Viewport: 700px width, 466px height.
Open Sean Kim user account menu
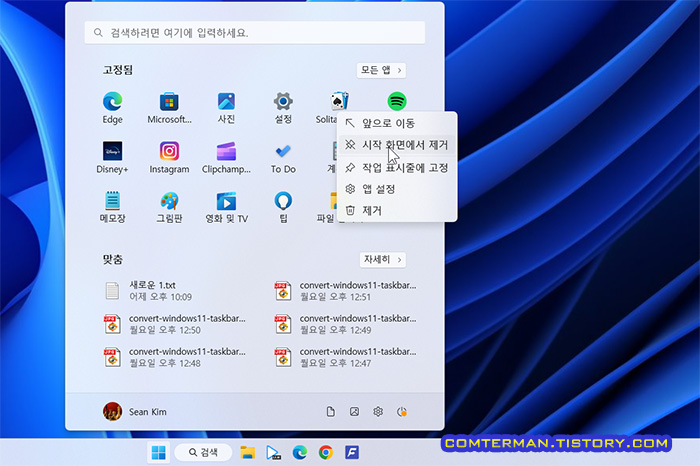tap(135, 412)
